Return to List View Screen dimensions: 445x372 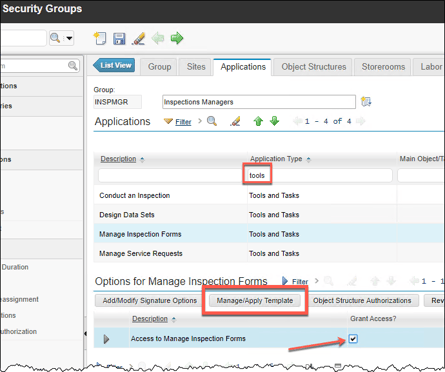pyautogui.click(x=114, y=65)
